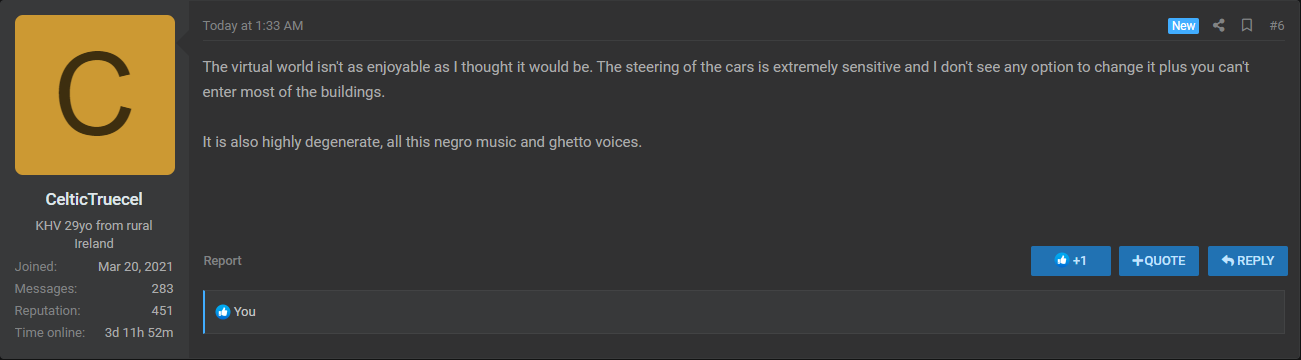Open the post number #6 permalink

[x=1277, y=26]
